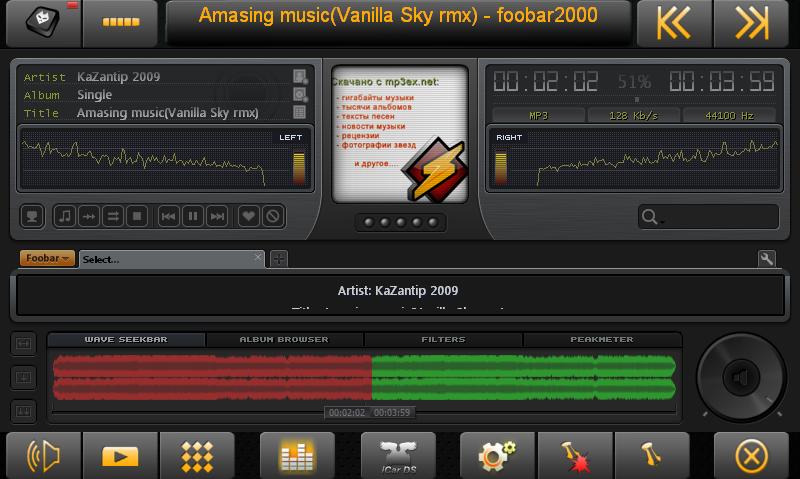The height and width of the screenshot is (479, 800).
Task: Pause the current track
Action: coord(193,215)
